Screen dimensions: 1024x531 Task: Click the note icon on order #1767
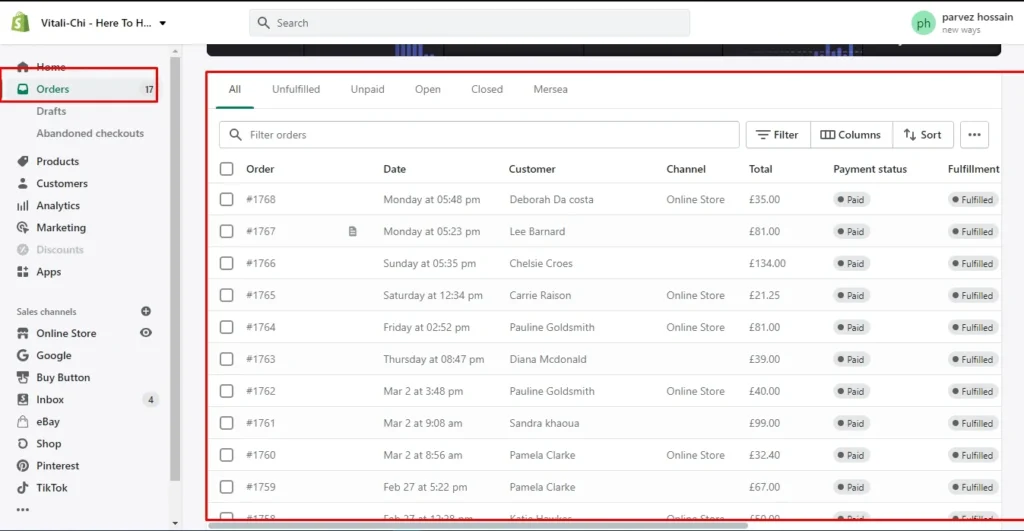tap(352, 231)
